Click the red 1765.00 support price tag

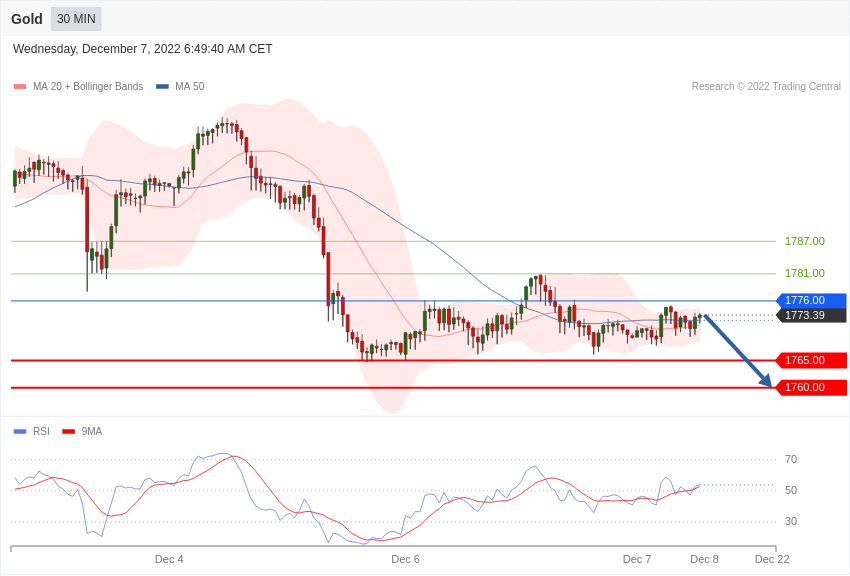point(812,360)
